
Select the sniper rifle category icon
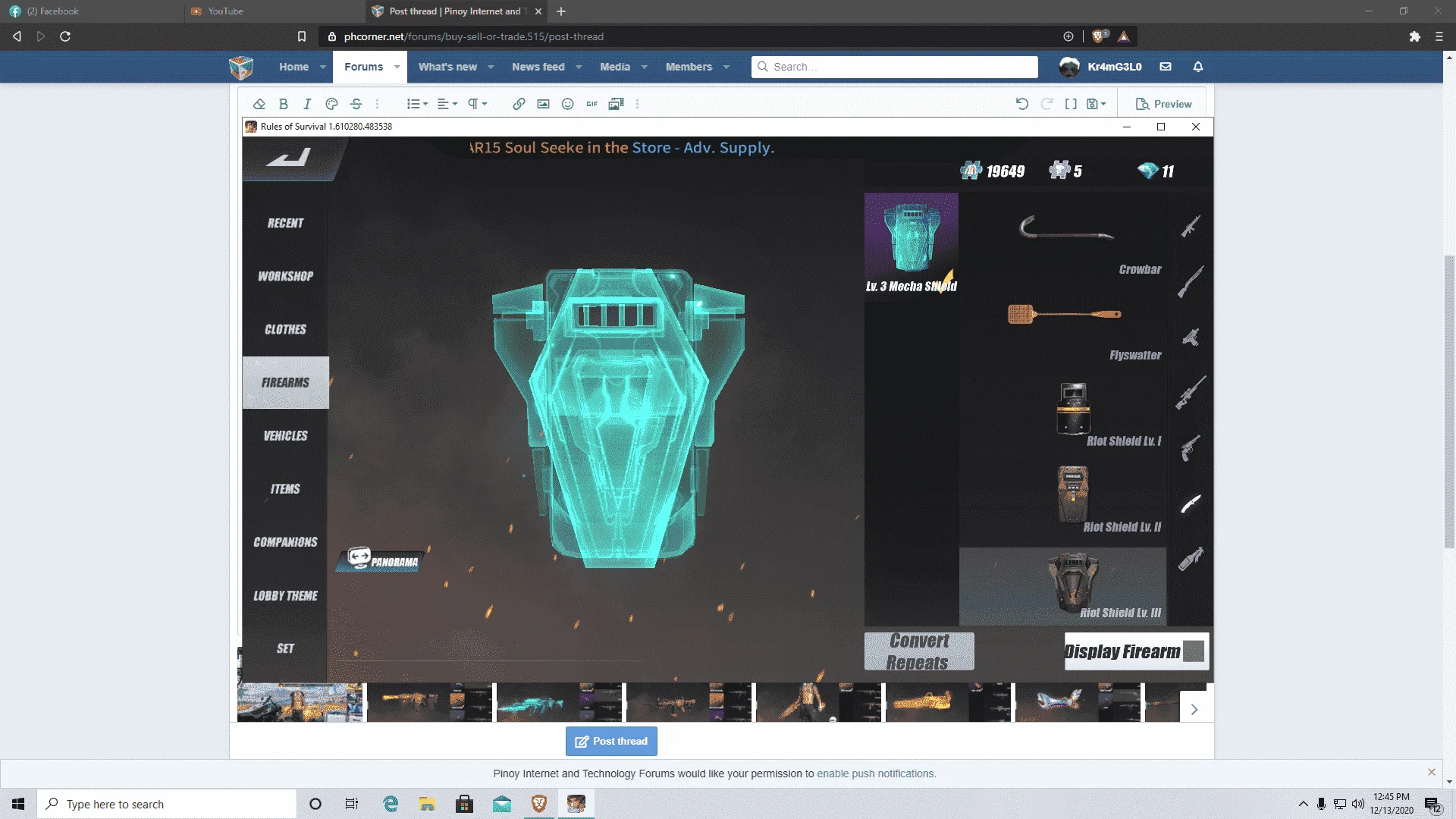[1191, 393]
